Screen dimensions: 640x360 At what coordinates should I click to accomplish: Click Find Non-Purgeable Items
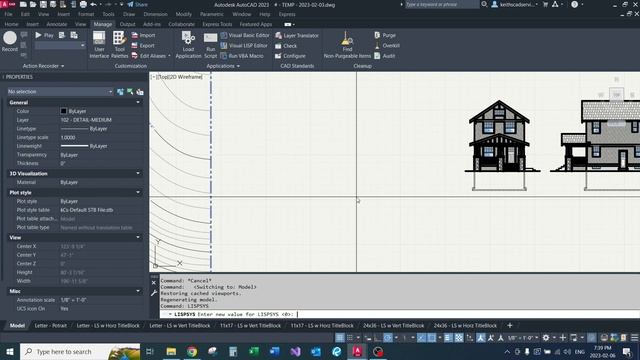pos(347,45)
